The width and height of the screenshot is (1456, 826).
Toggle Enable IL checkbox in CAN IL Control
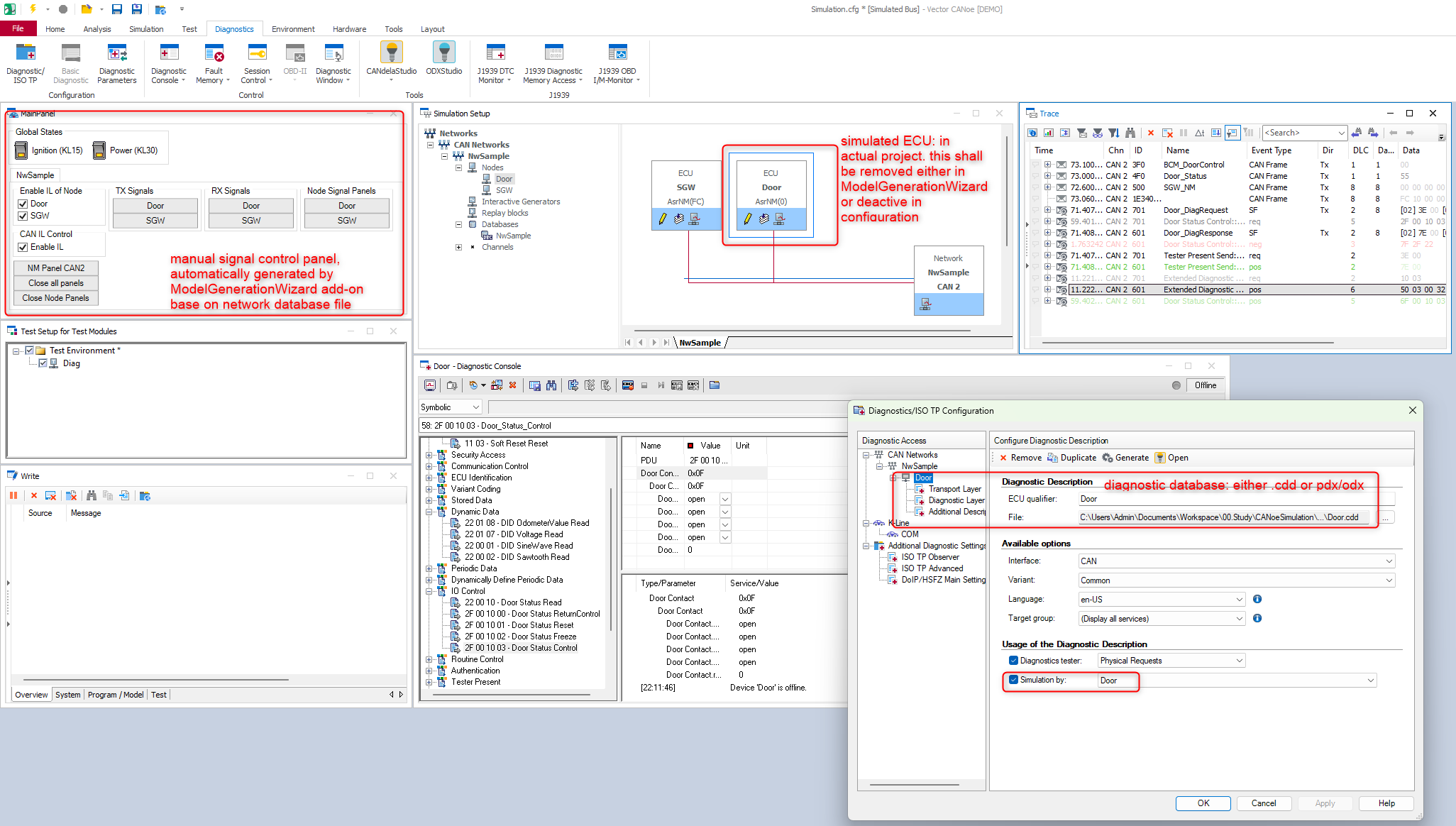tap(23, 247)
